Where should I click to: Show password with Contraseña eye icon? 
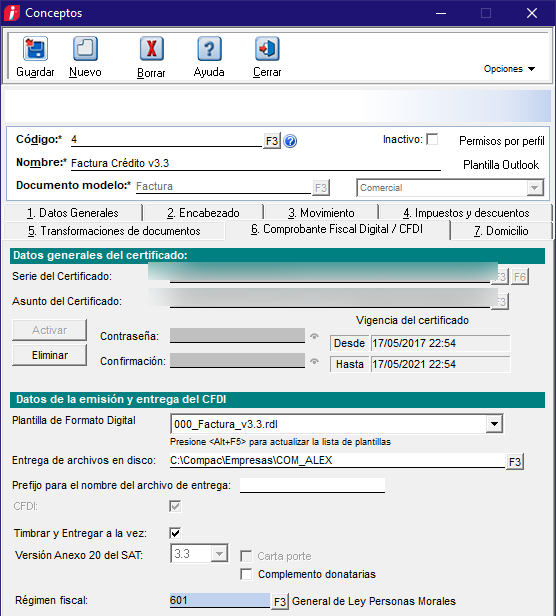coord(314,336)
